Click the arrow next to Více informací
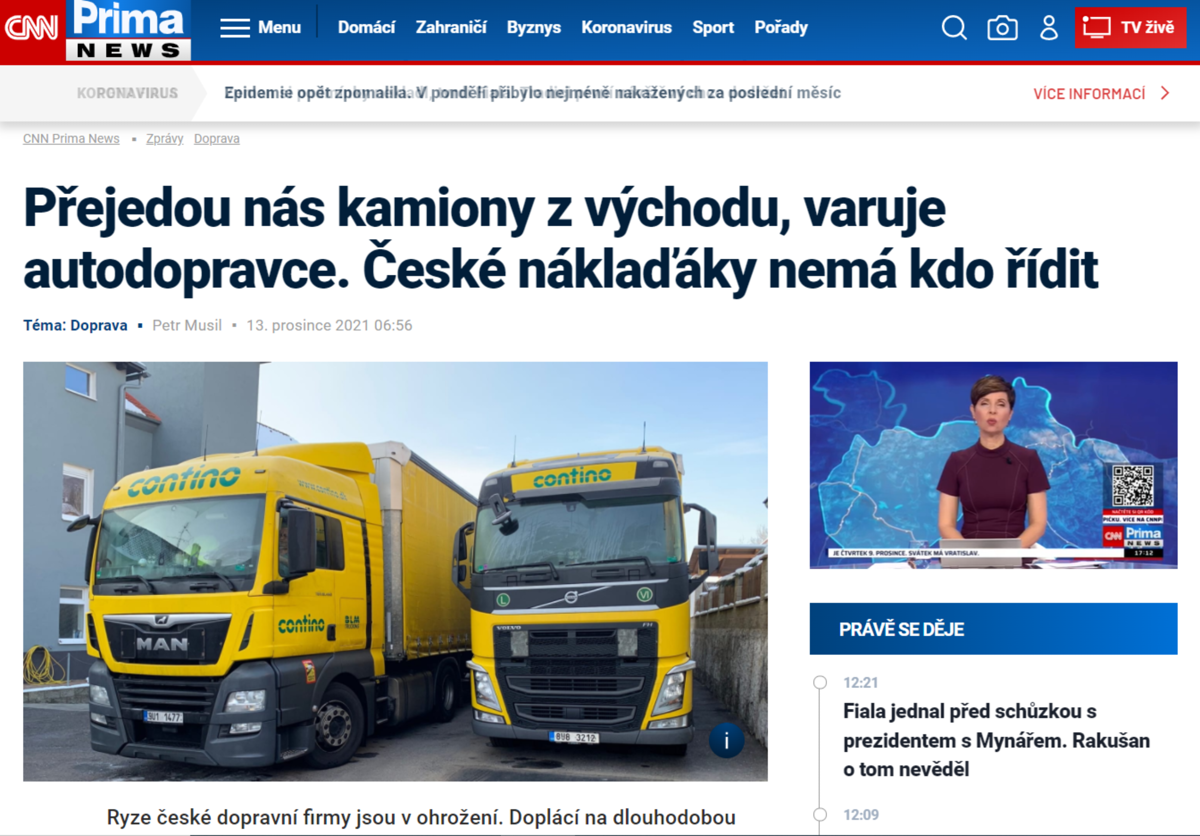The width and height of the screenshot is (1200, 836). 1165,93
